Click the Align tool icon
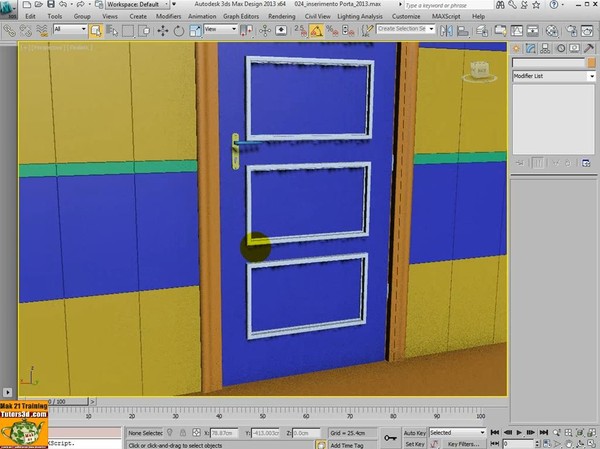This screenshot has width=600, height=449. pos(463,31)
